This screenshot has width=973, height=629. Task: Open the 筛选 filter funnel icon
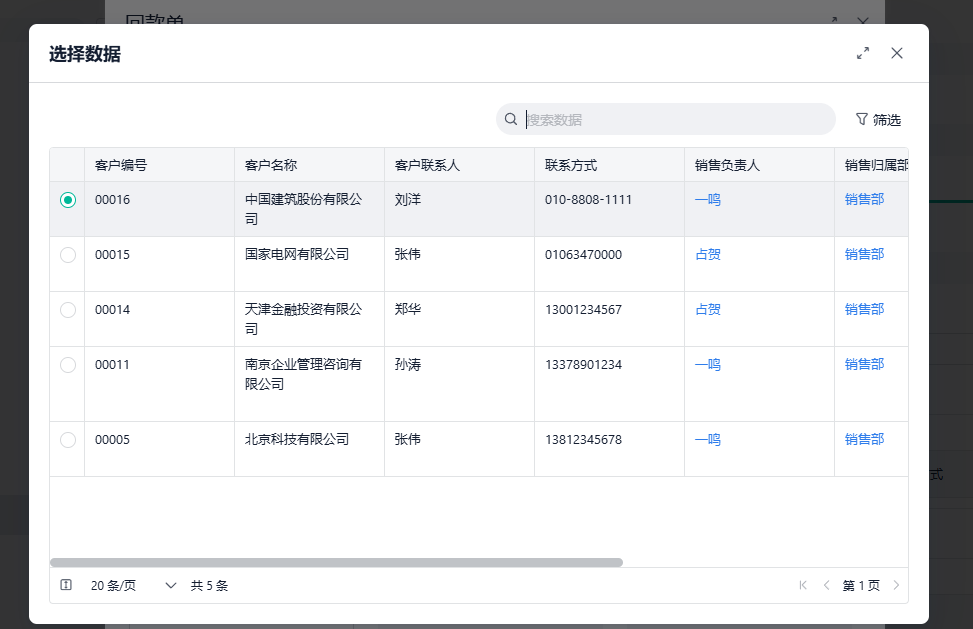point(862,119)
